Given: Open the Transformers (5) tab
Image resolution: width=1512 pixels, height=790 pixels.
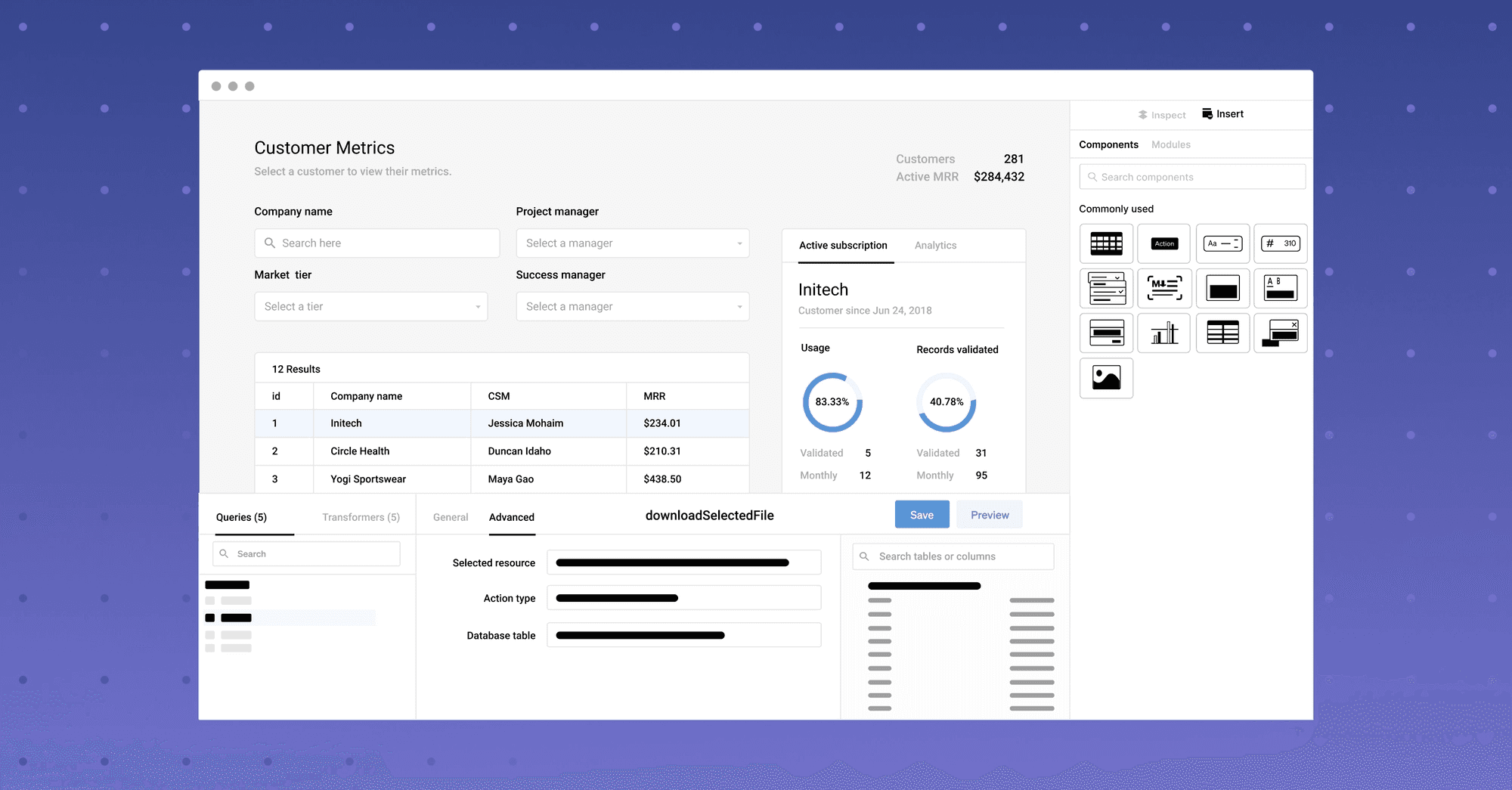Looking at the screenshot, I should (361, 517).
